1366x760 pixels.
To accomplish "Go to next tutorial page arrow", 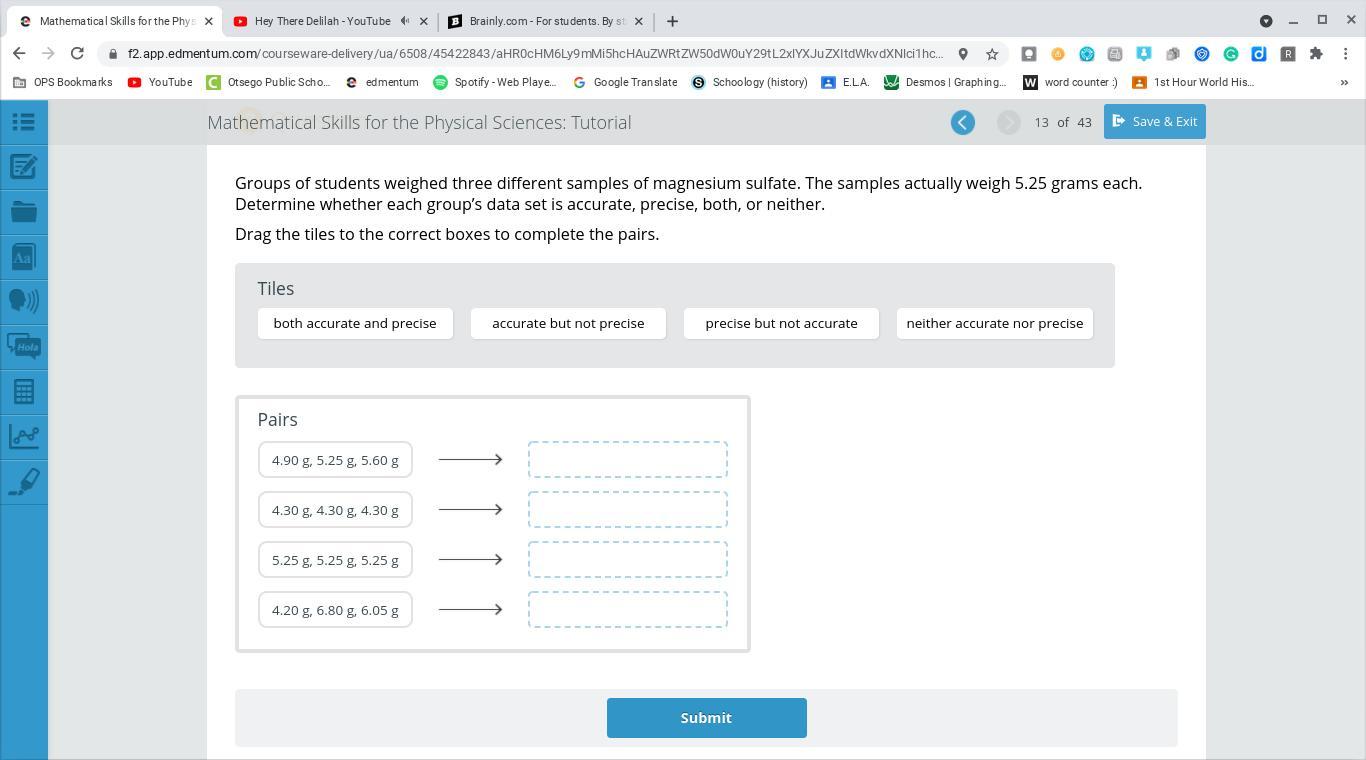I will click(1008, 122).
